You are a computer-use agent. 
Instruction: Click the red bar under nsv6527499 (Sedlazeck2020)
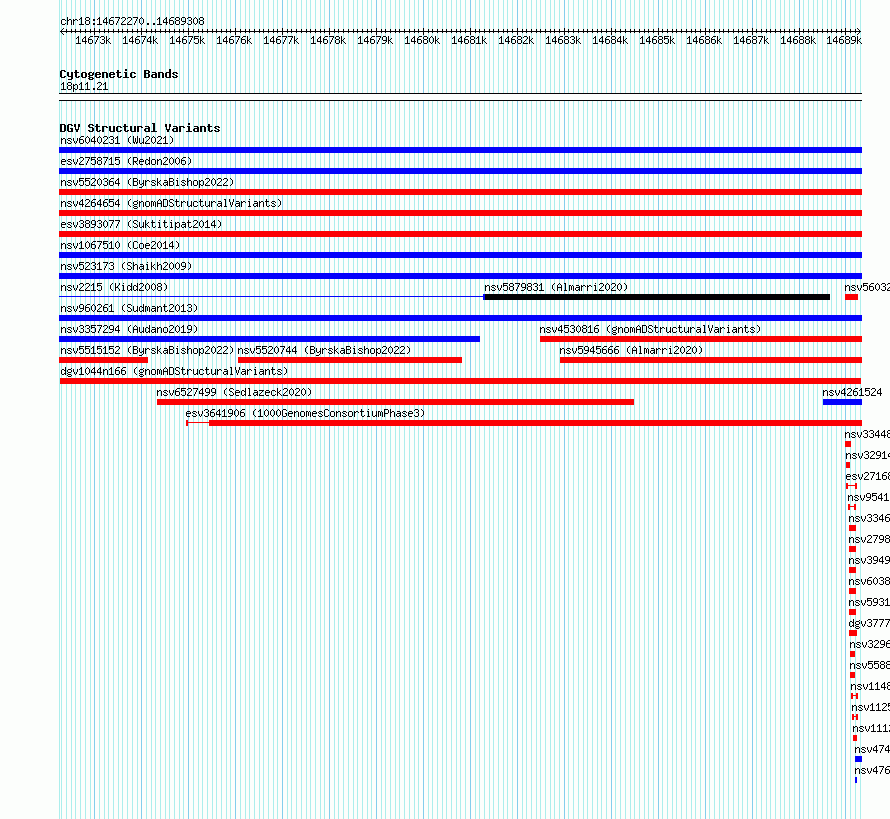pyautogui.click(x=395, y=402)
